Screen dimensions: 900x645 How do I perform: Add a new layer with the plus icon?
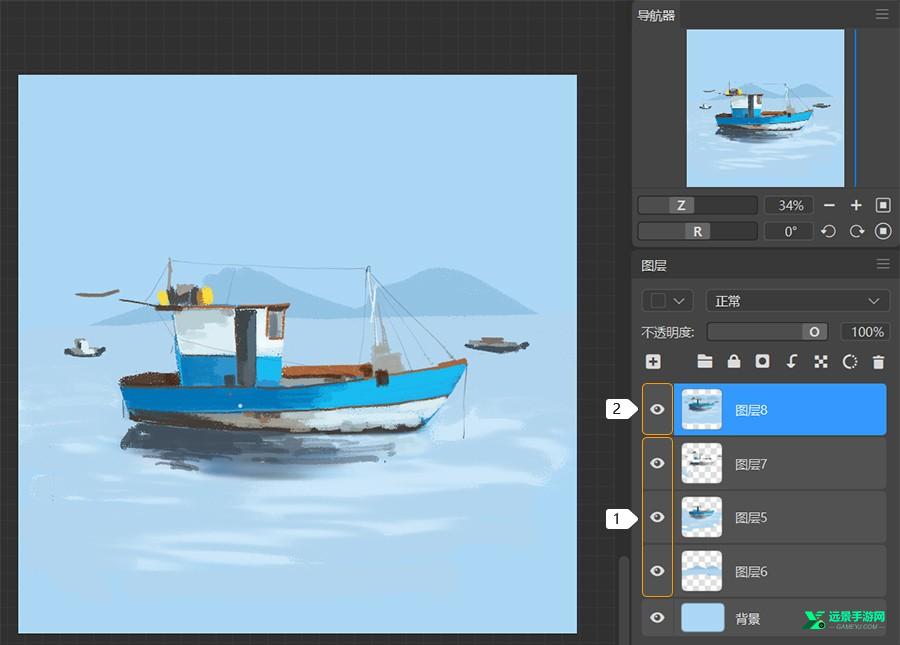tap(653, 362)
